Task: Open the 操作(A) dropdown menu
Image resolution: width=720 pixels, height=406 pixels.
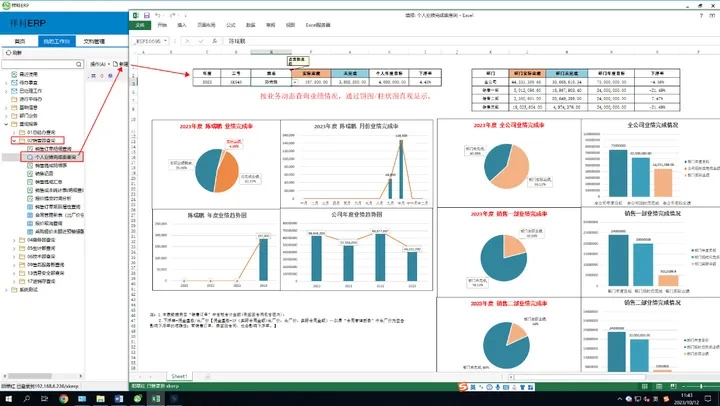Action: pos(99,64)
